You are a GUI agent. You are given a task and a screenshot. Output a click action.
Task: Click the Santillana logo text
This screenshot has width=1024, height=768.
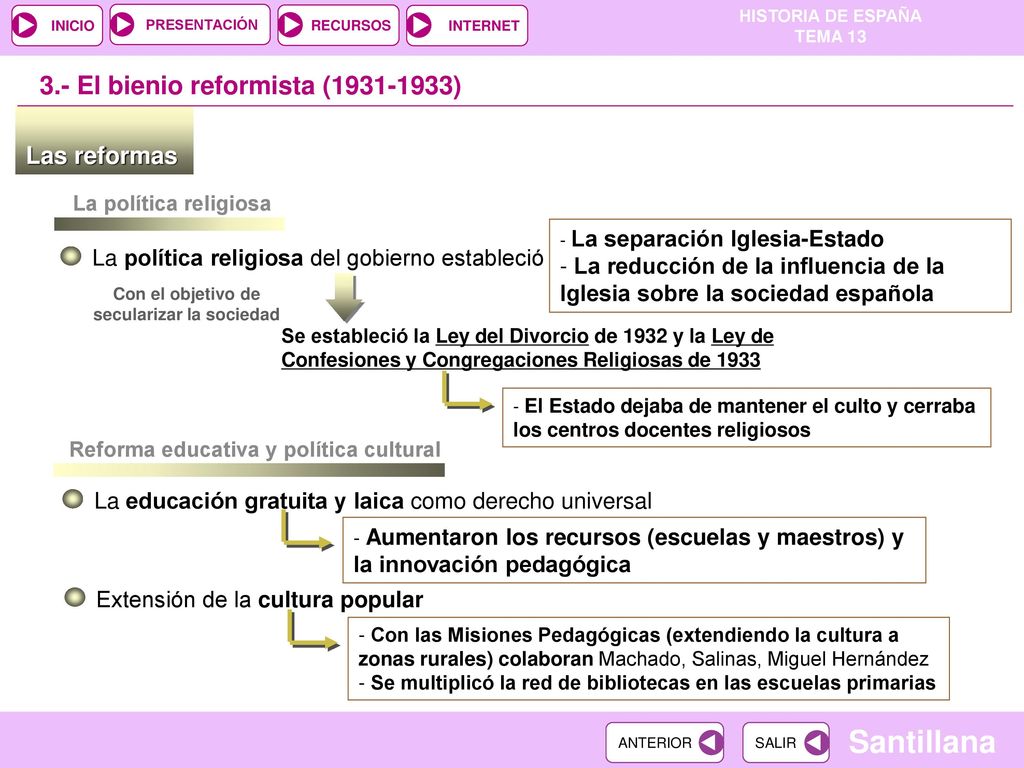[x=921, y=743]
